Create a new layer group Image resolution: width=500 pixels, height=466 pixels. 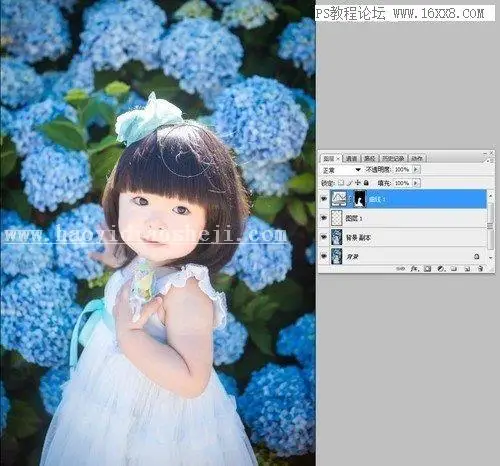click(x=454, y=269)
